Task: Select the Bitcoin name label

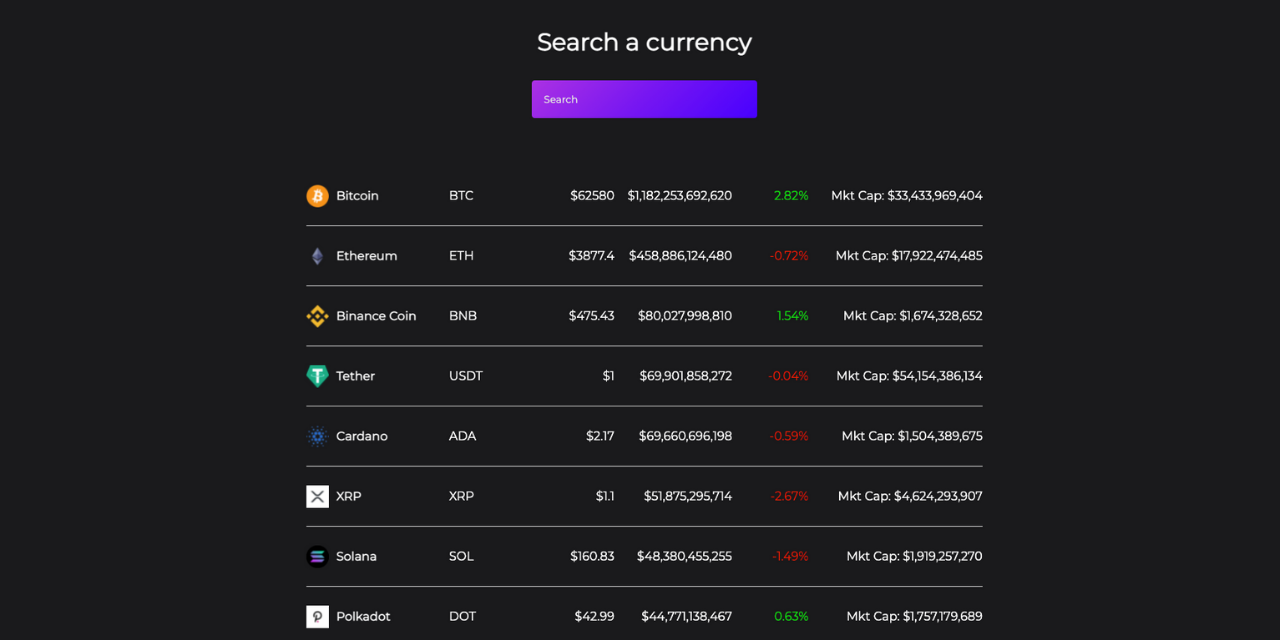Action: [357, 196]
